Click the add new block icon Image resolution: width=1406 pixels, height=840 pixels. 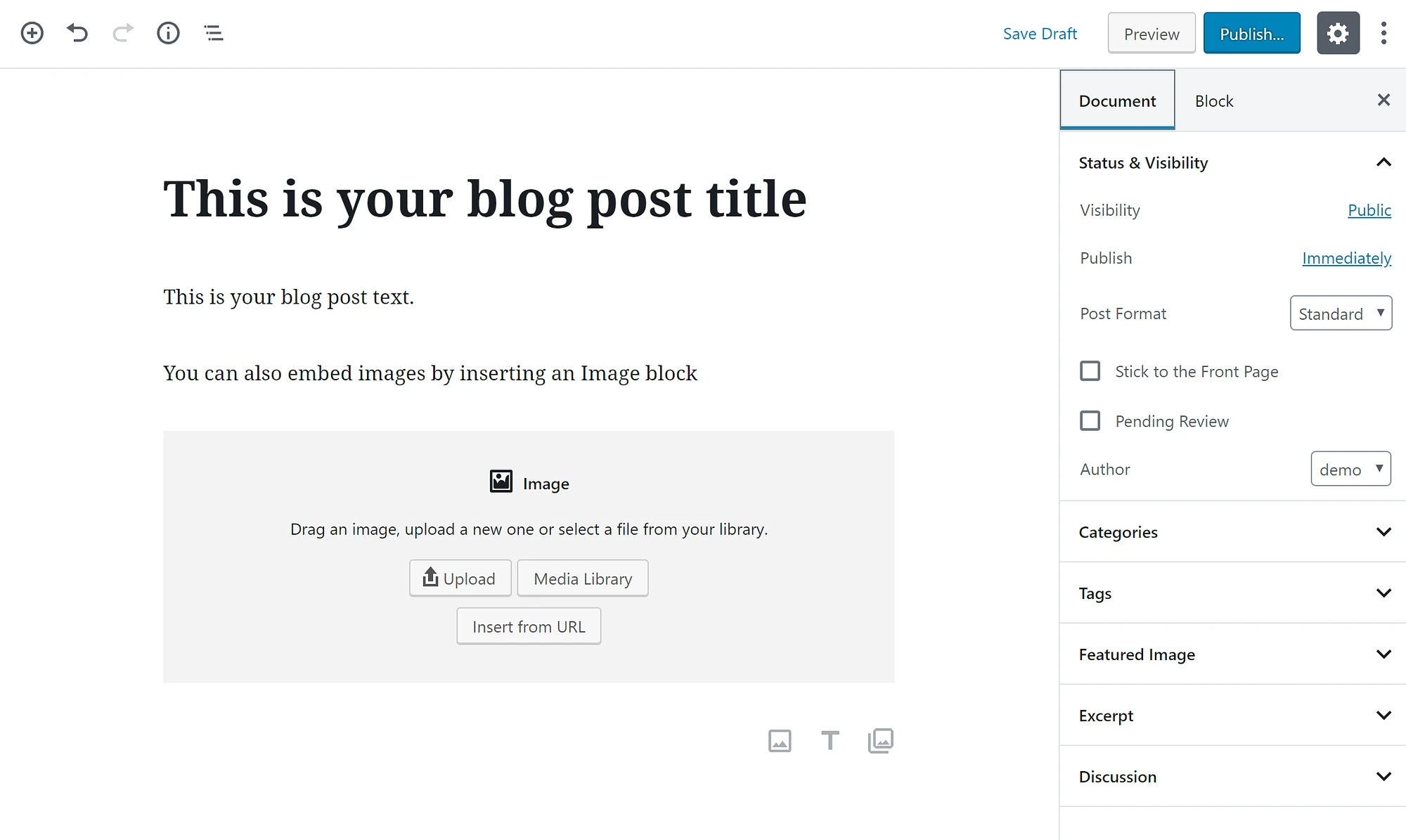coord(31,33)
